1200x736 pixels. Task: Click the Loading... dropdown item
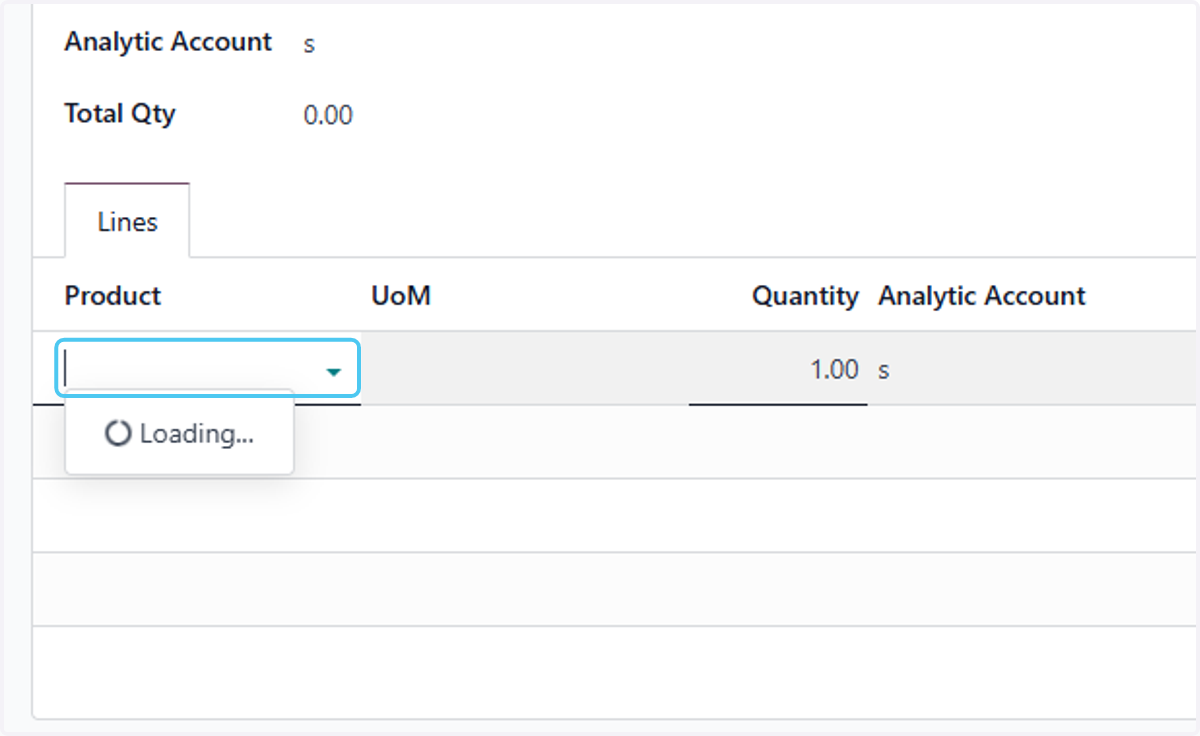click(180, 434)
